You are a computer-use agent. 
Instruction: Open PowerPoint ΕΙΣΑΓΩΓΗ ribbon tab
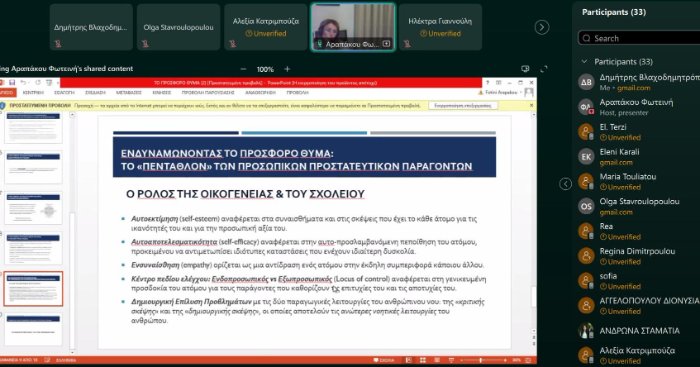pyautogui.click(x=64, y=92)
